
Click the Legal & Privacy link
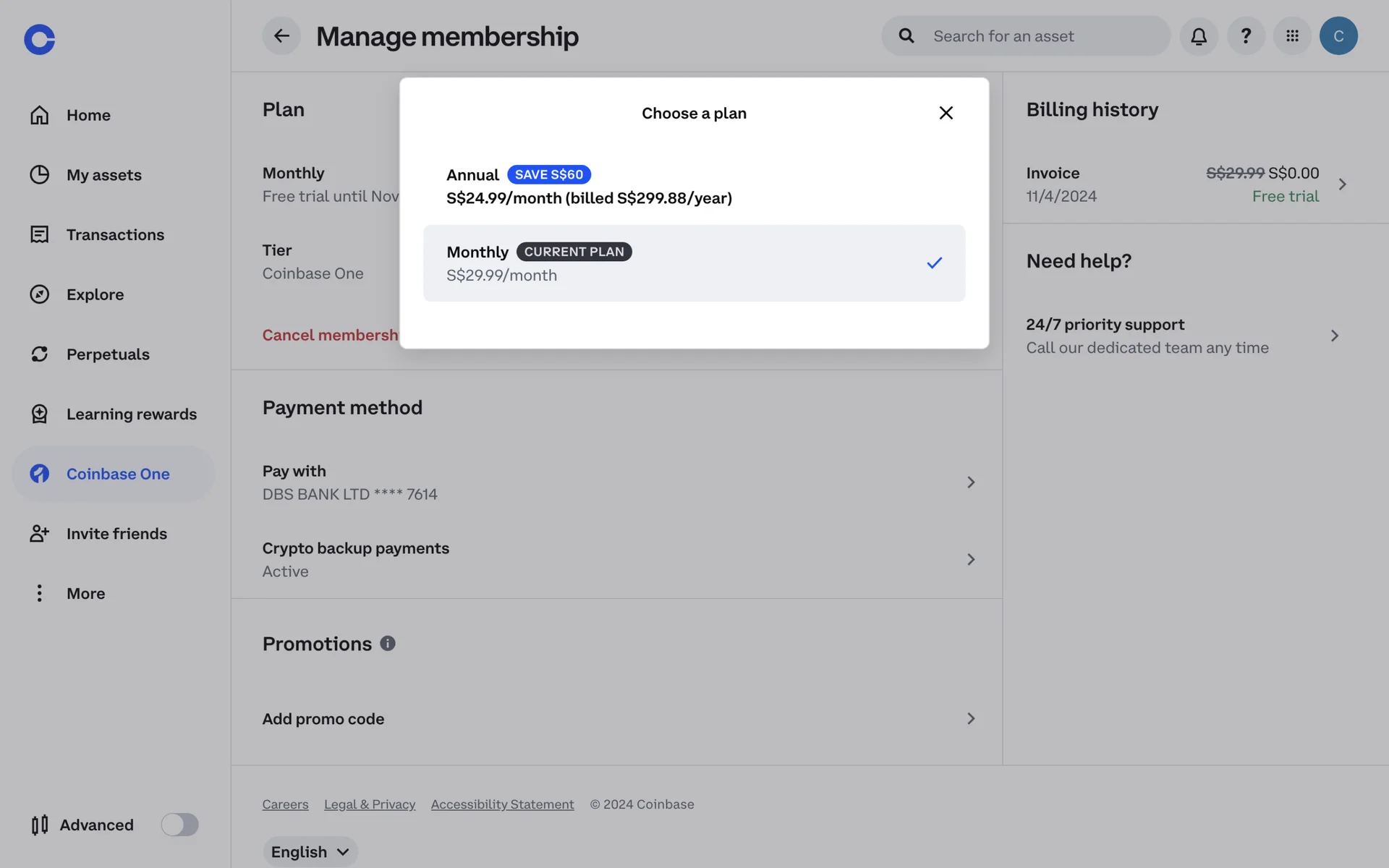pos(369,804)
